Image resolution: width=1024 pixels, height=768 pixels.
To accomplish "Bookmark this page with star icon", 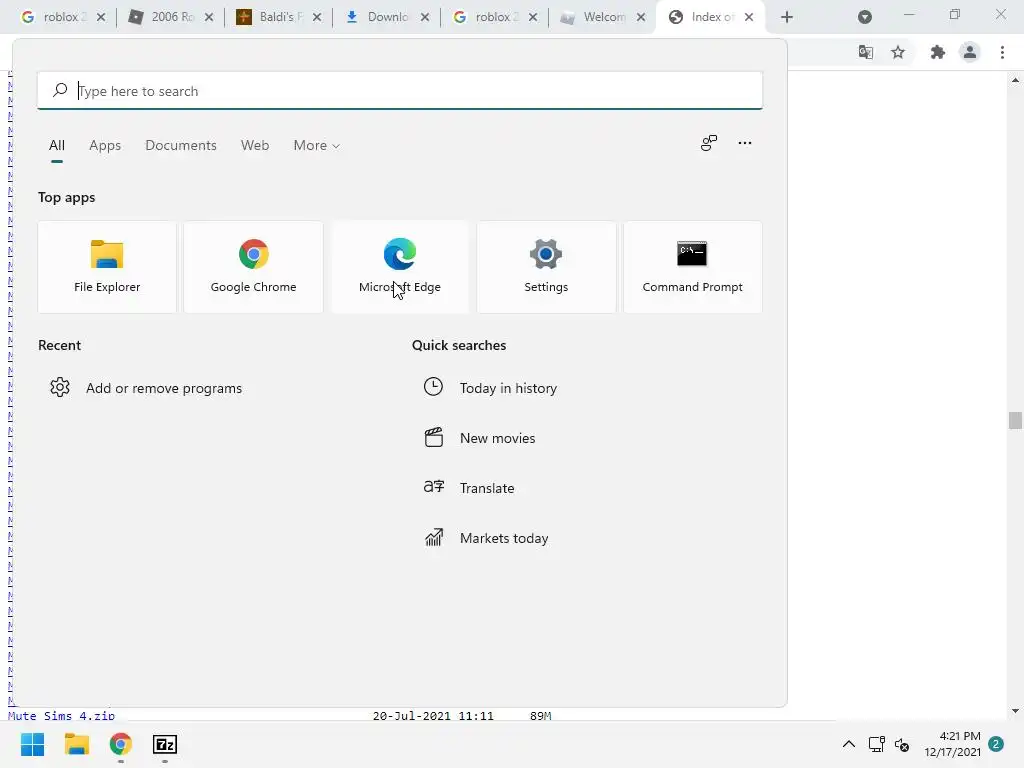I will pyautogui.click(x=898, y=52).
